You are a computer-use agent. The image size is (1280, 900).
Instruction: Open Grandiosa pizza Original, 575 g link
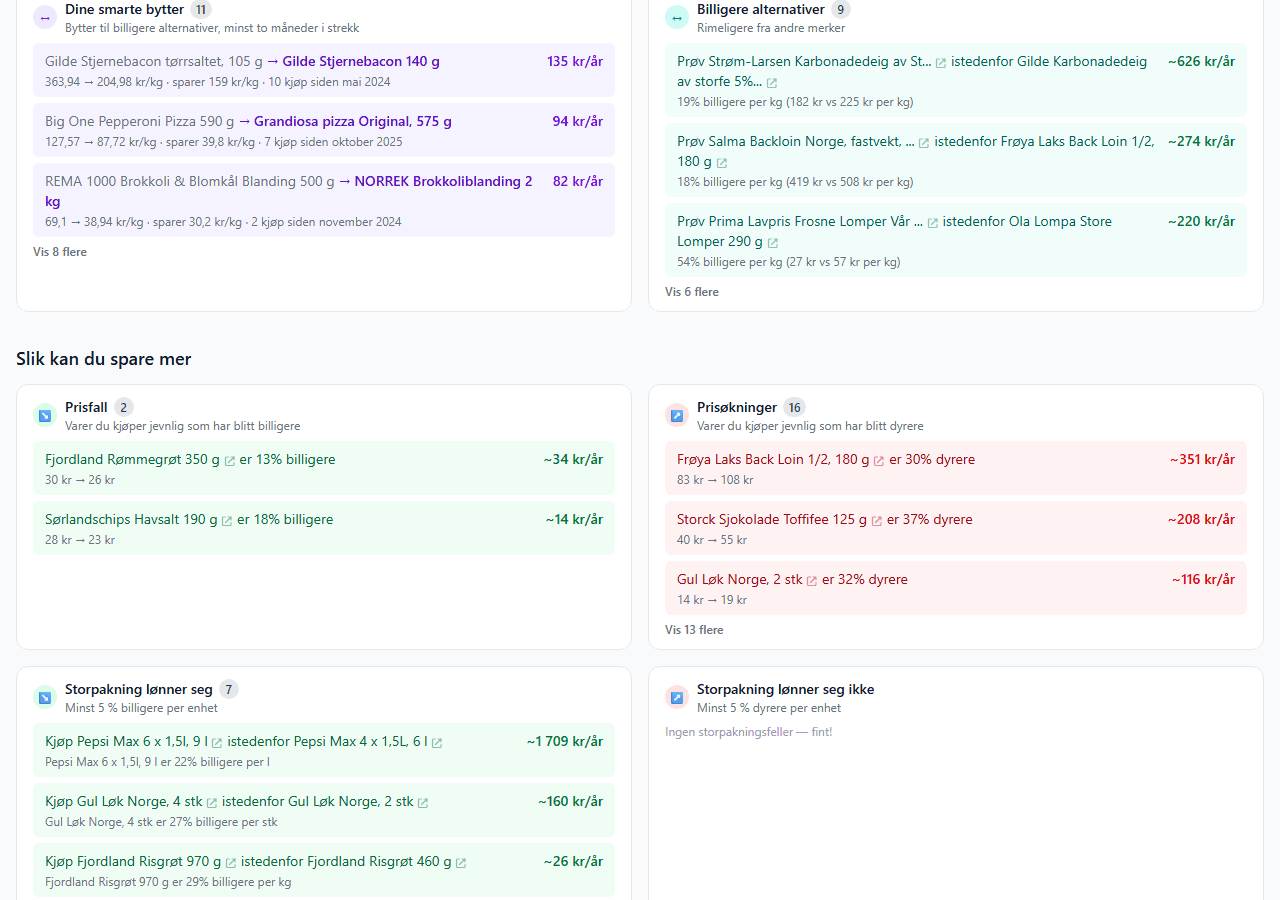(x=352, y=121)
